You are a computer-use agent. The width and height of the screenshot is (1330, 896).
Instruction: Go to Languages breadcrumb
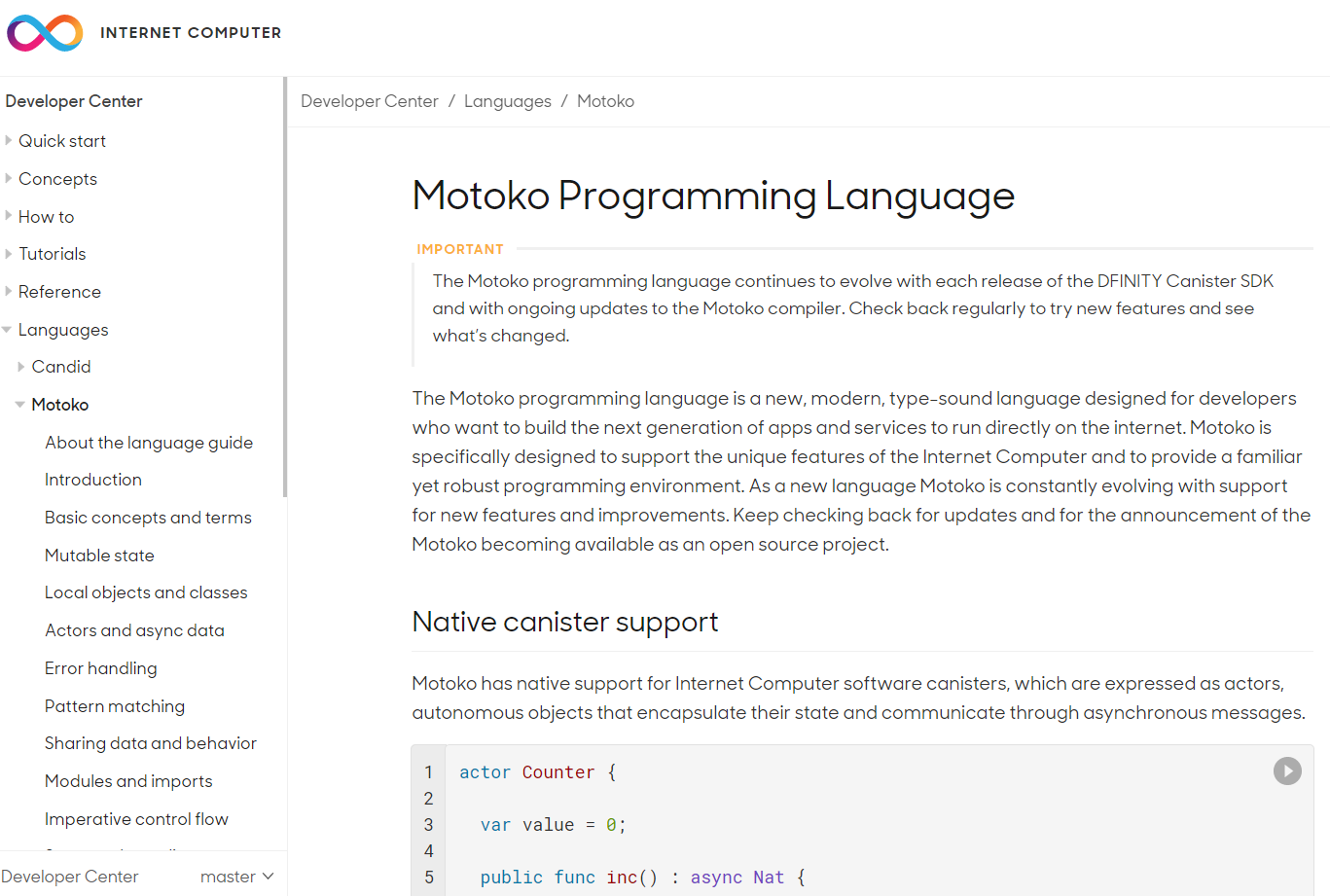[508, 101]
